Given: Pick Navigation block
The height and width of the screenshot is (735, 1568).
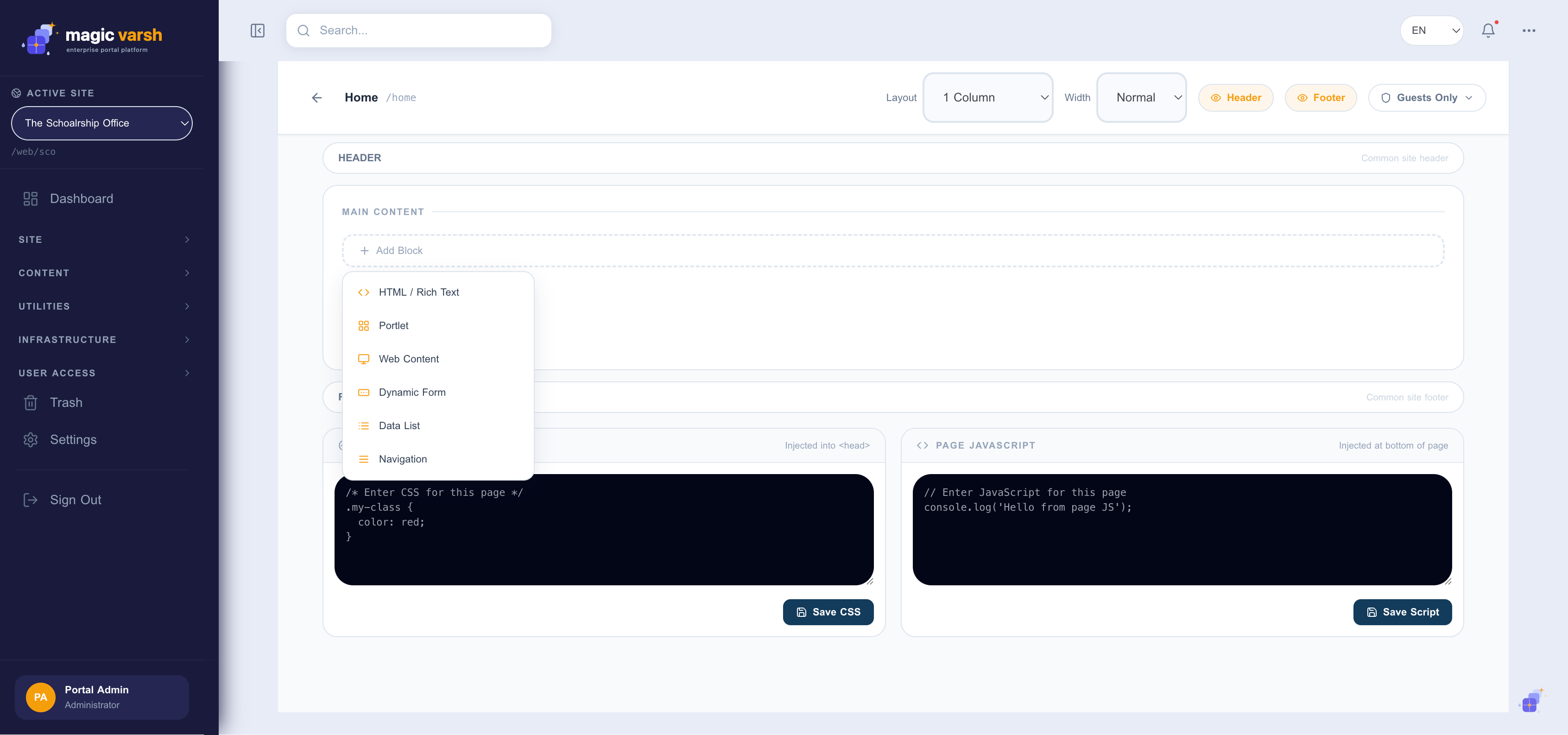Looking at the screenshot, I should point(438,459).
